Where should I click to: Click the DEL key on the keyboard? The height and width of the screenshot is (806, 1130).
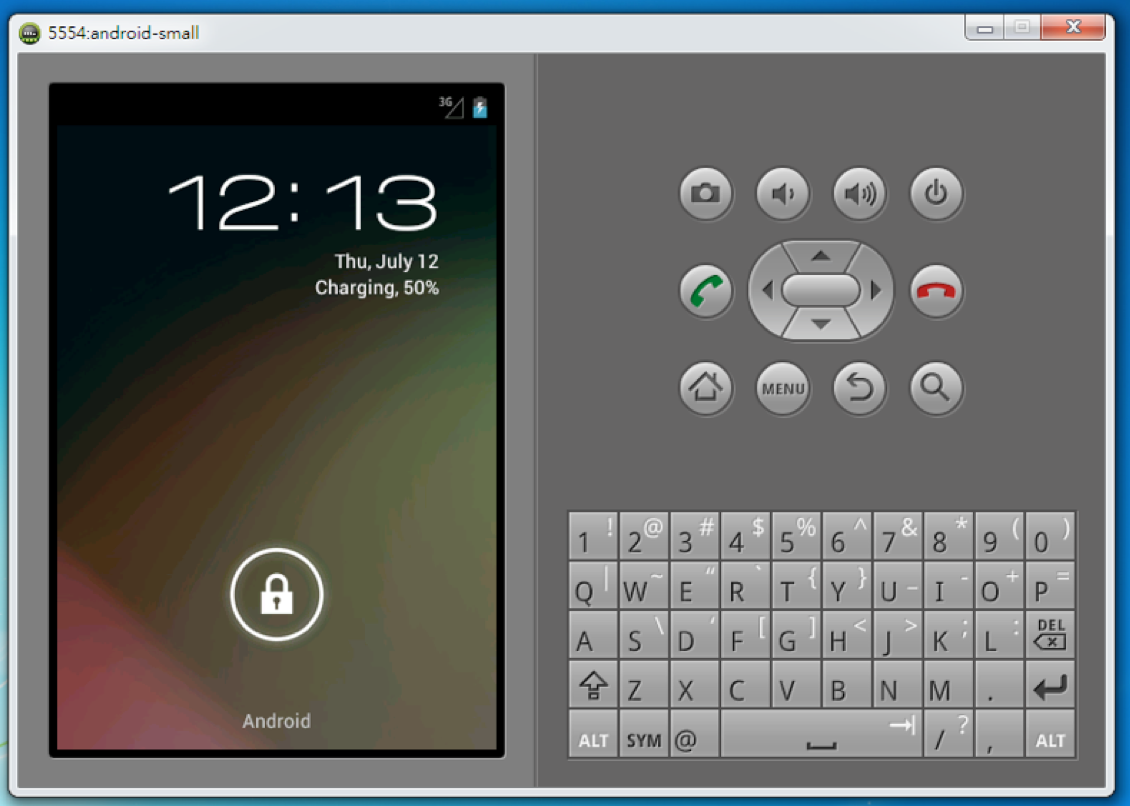click(x=1050, y=634)
